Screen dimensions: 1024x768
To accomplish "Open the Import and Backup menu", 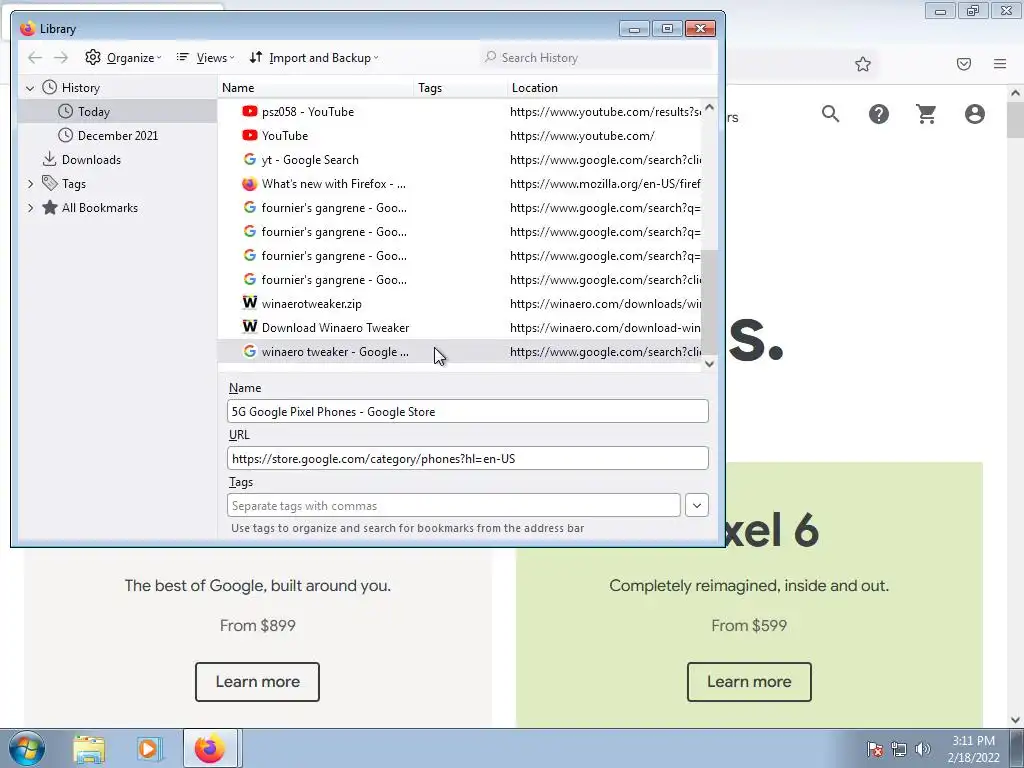I will [x=313, y=57].
